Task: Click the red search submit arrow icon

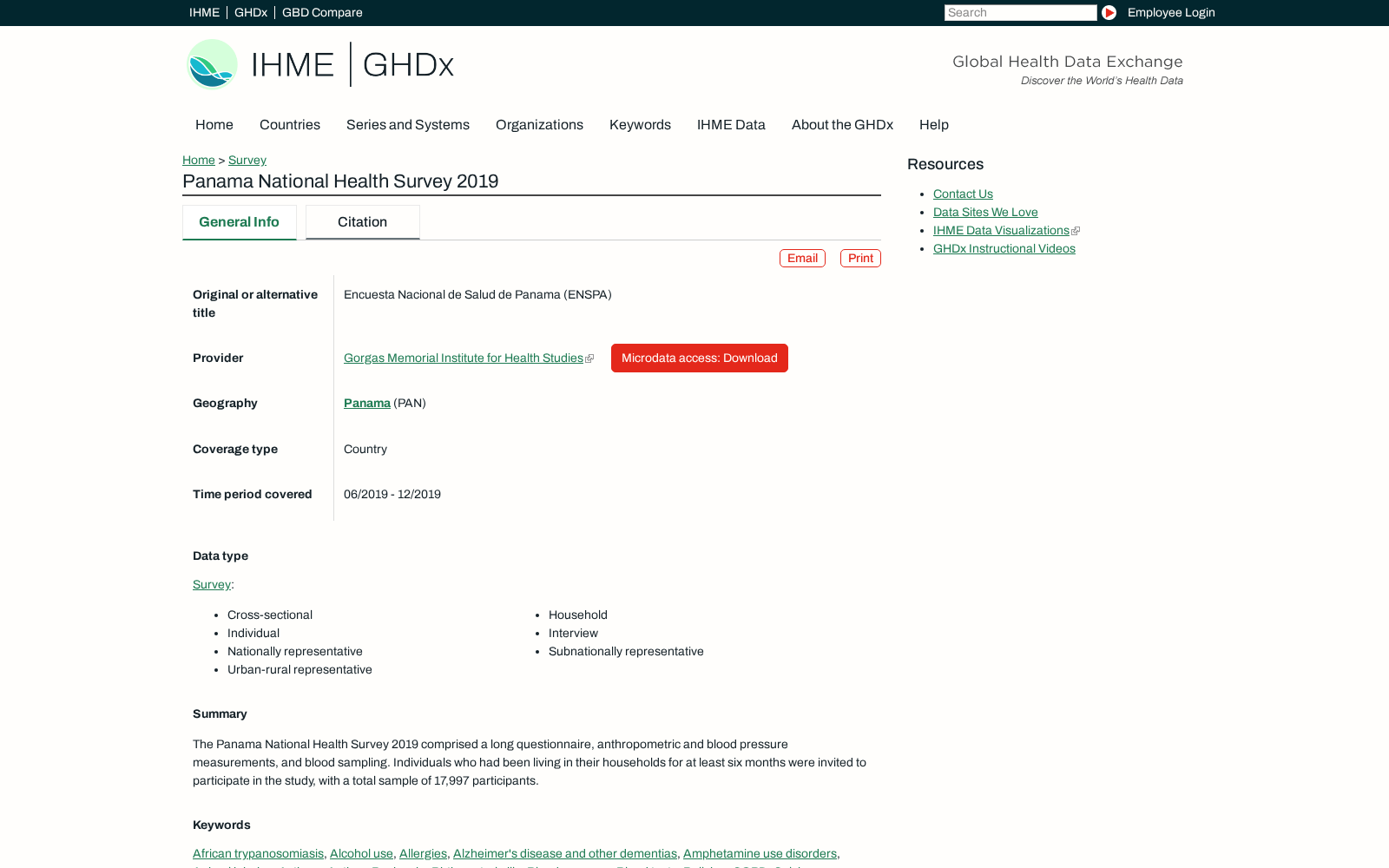Action: click(x=1109, y=12)
